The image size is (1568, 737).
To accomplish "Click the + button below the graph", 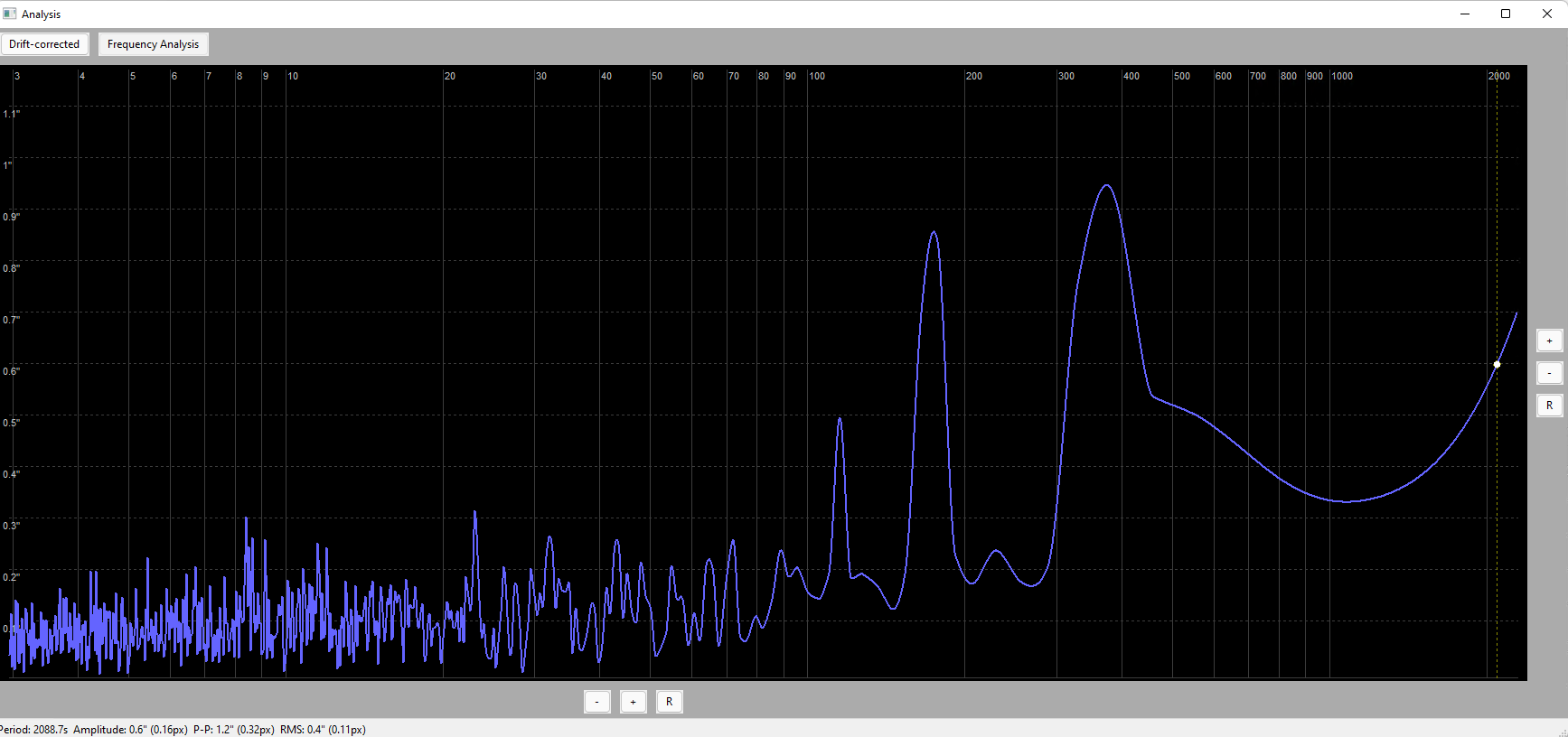I will [634, 702].
